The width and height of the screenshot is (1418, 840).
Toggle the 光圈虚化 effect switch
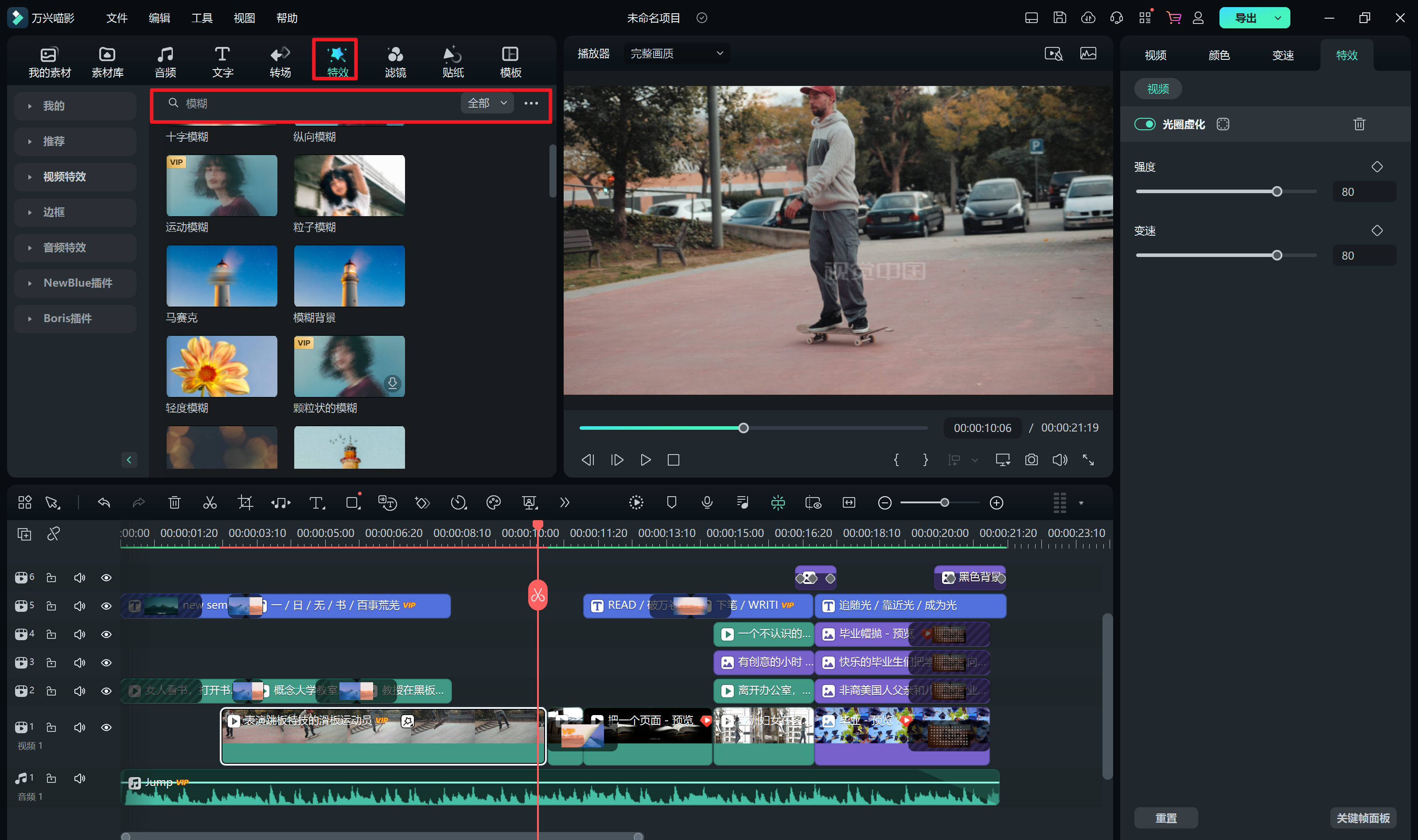point(1145,124)
